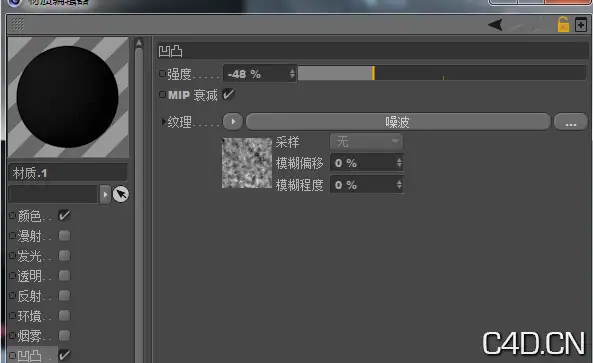Select the 发光 channel label
This screenshot has width=593, height=363.
(x=29, y=256)
